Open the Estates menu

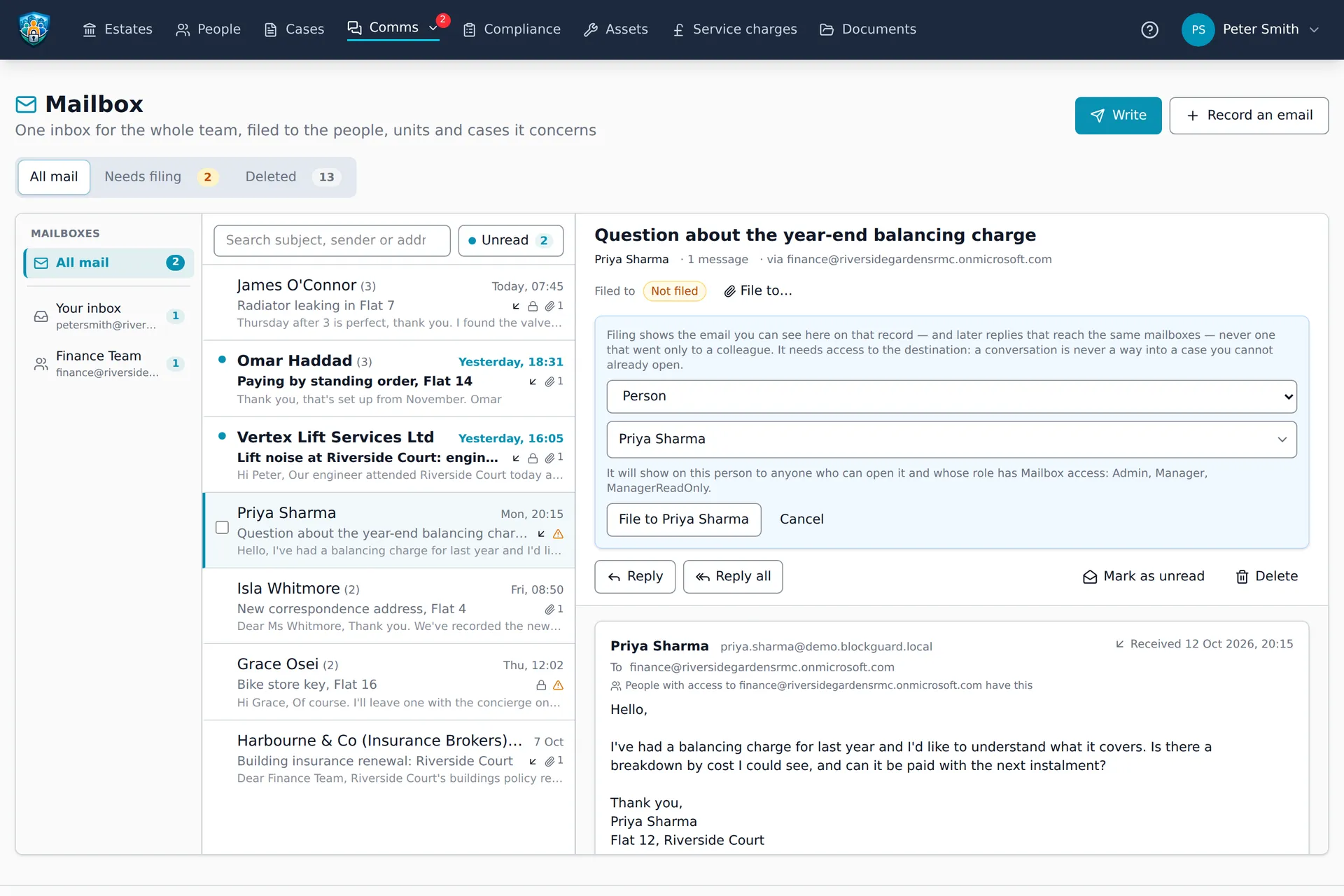pyautogui.click(x=118, y=29)
